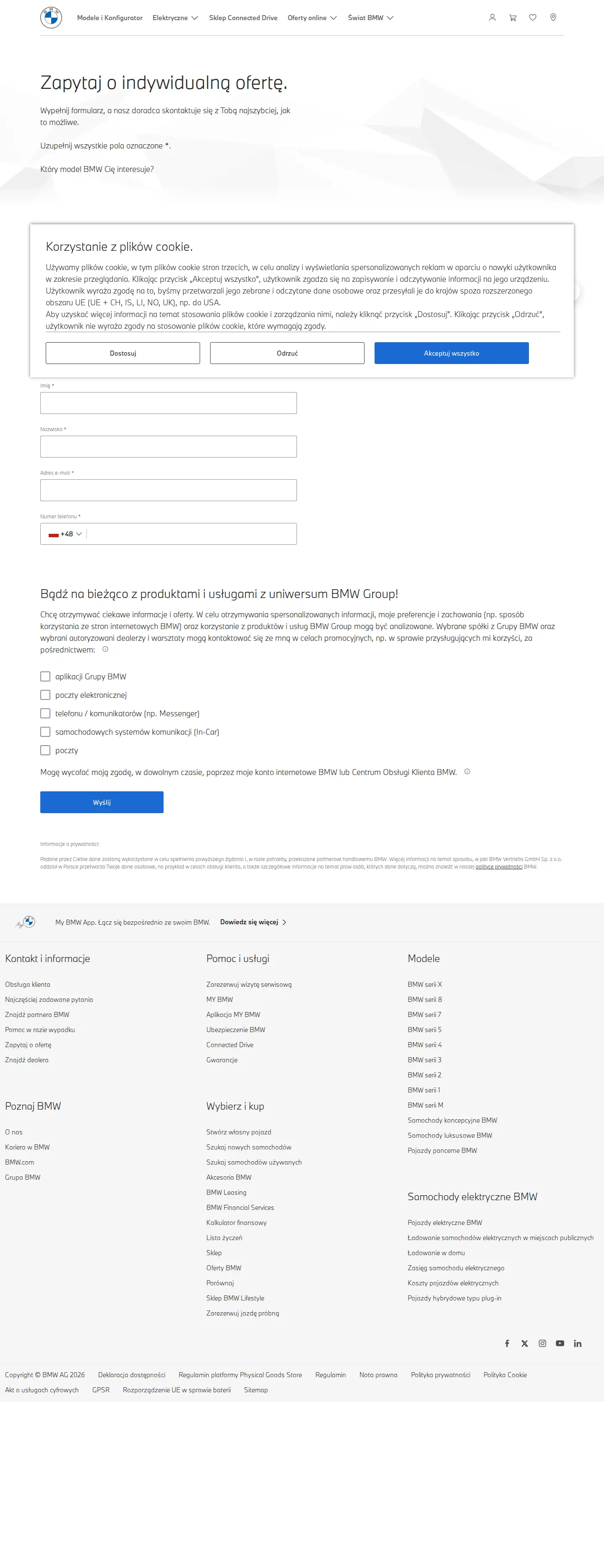Image resolution: width=604 pixels, height=1568 pixels.
Task: Click the Polish flag in phone field
Action: 54,534
